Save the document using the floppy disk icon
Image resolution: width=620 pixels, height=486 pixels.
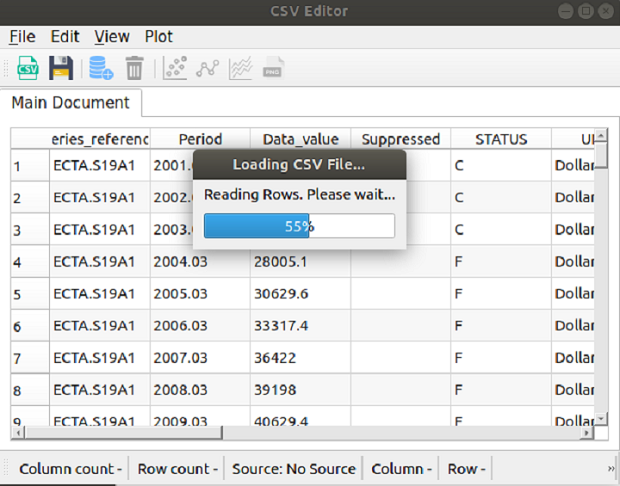click(x=61, y=68)
